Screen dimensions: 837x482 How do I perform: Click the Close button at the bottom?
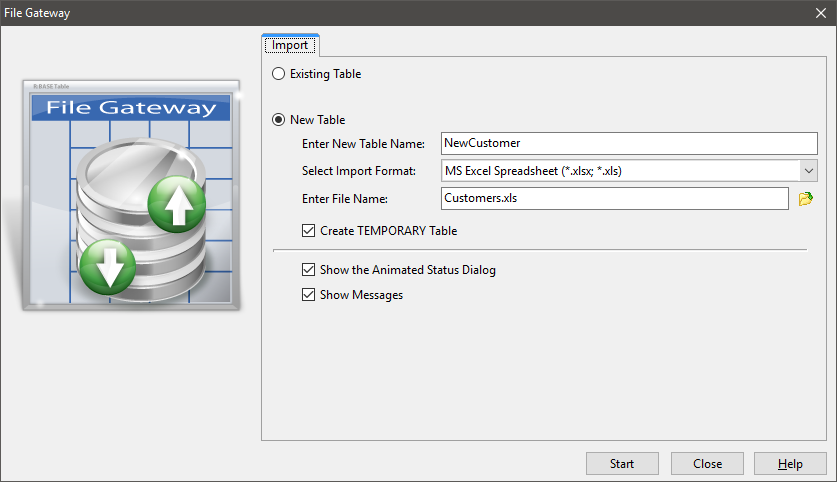point(708,464)
